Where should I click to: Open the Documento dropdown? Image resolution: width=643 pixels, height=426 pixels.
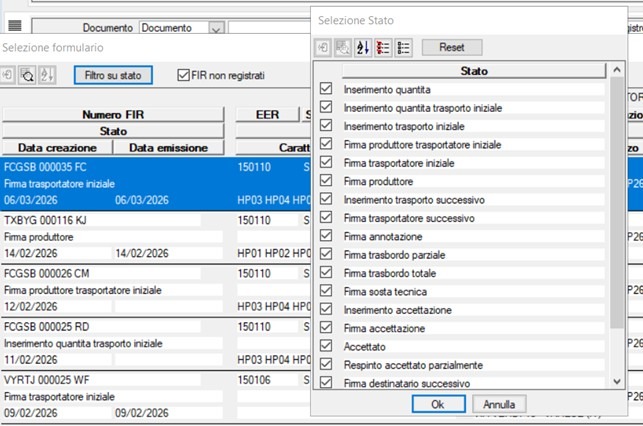click(217, 28)
